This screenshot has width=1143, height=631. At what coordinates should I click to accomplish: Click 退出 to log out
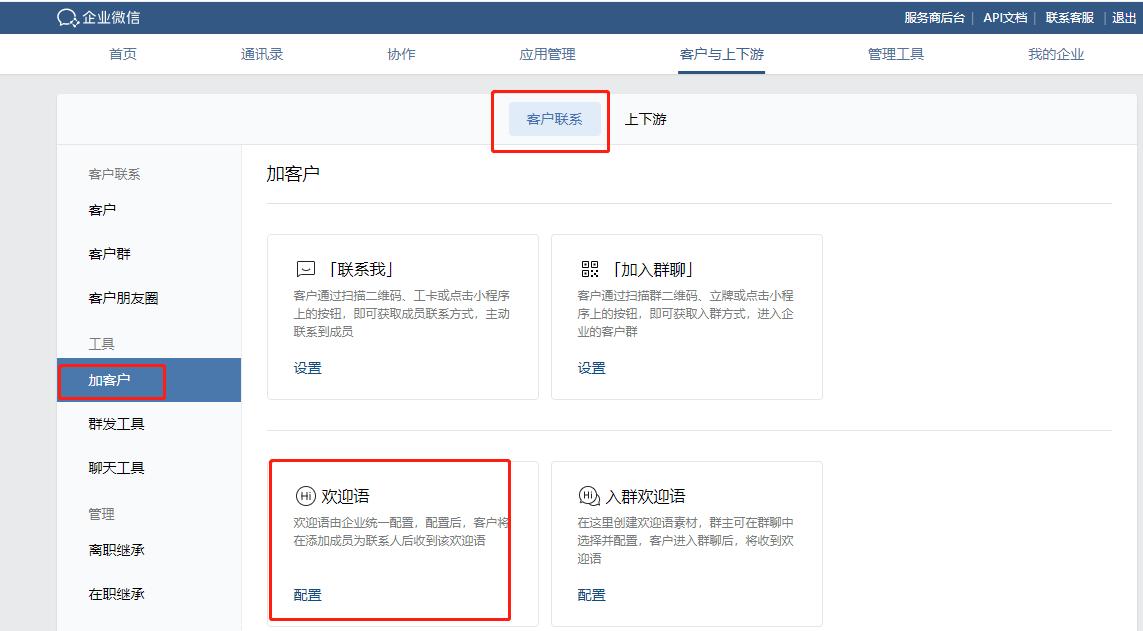[1123, 16]
